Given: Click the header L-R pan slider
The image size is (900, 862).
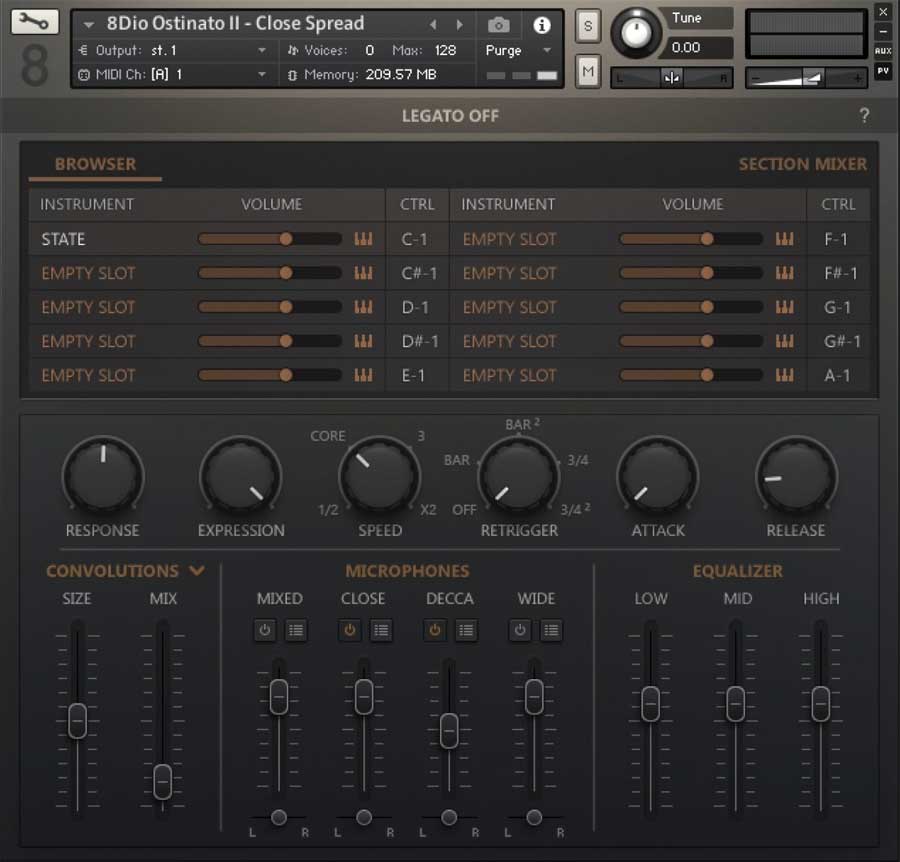Looking at the screenshot, I should click(672, 77).
